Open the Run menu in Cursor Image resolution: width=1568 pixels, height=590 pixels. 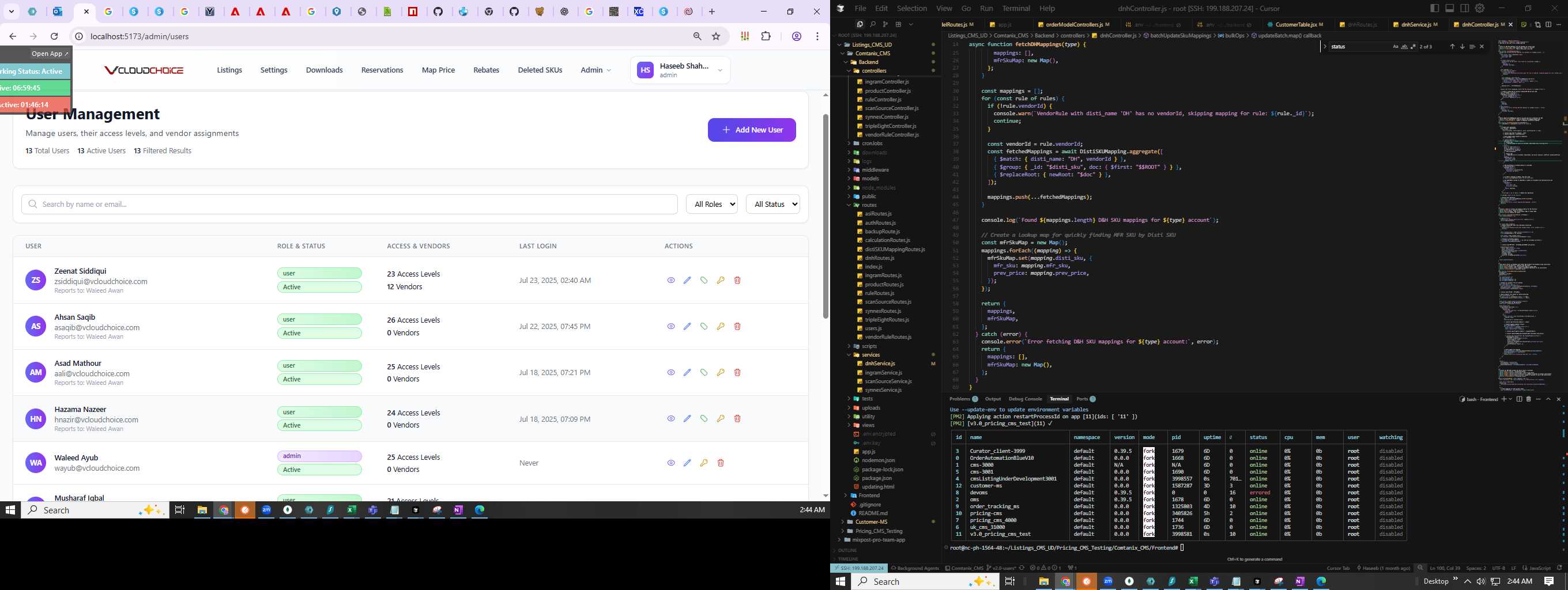pos(987,9)
